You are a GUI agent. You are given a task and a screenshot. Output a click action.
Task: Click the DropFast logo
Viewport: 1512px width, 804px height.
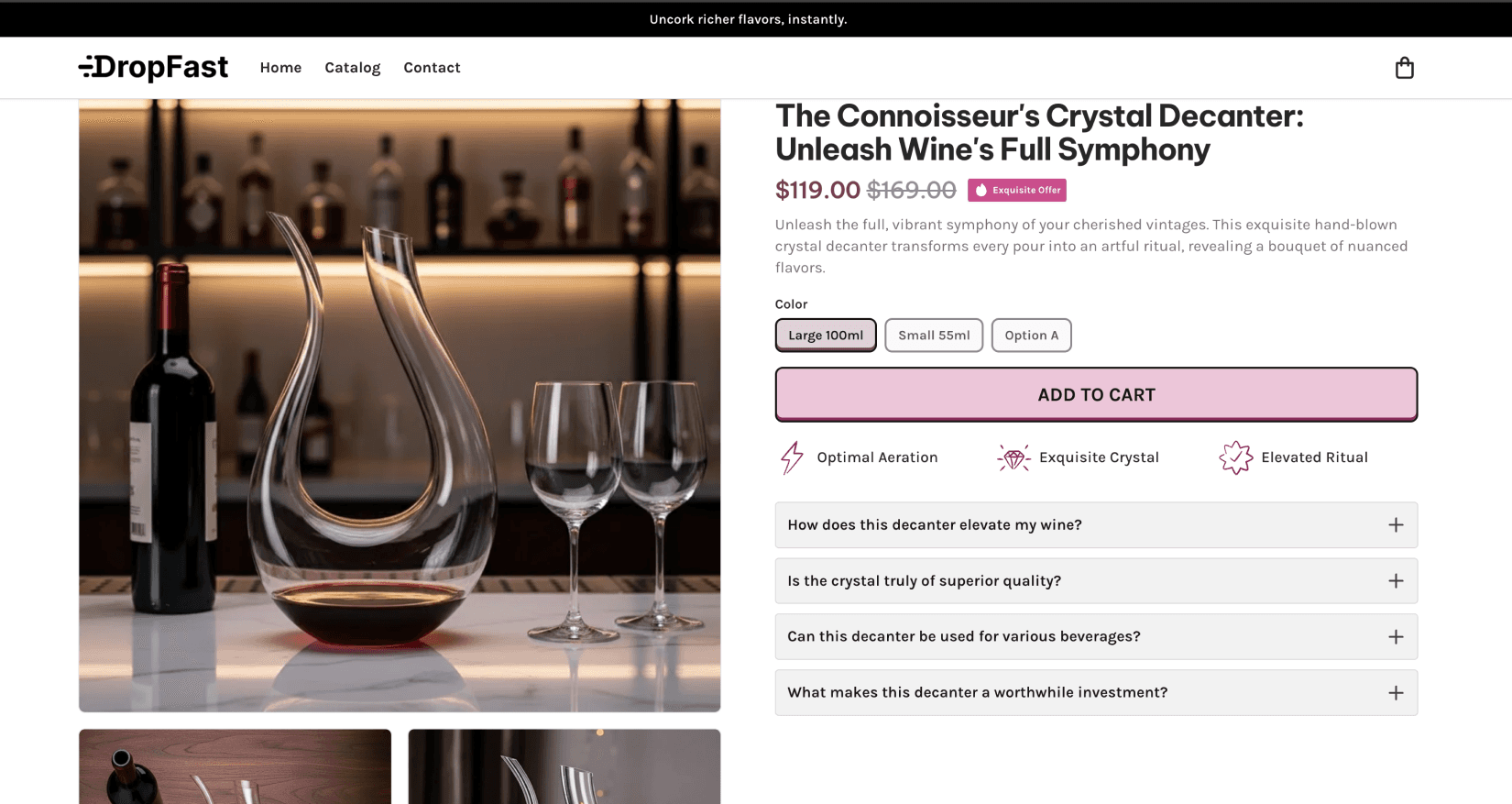(154, 67)
